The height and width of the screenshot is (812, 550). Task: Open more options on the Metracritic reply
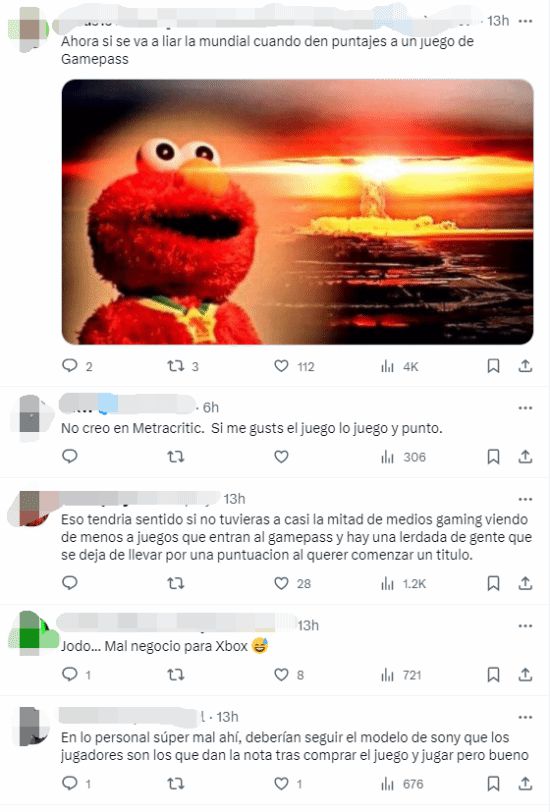pyautogui.click(x=525, y=408)
